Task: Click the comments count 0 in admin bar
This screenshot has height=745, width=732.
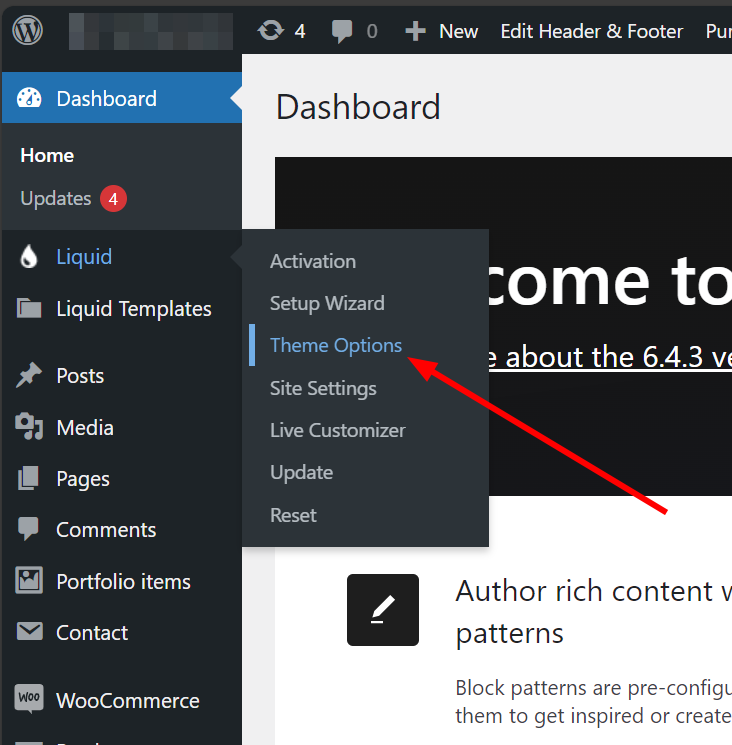Action: point(372,32)
